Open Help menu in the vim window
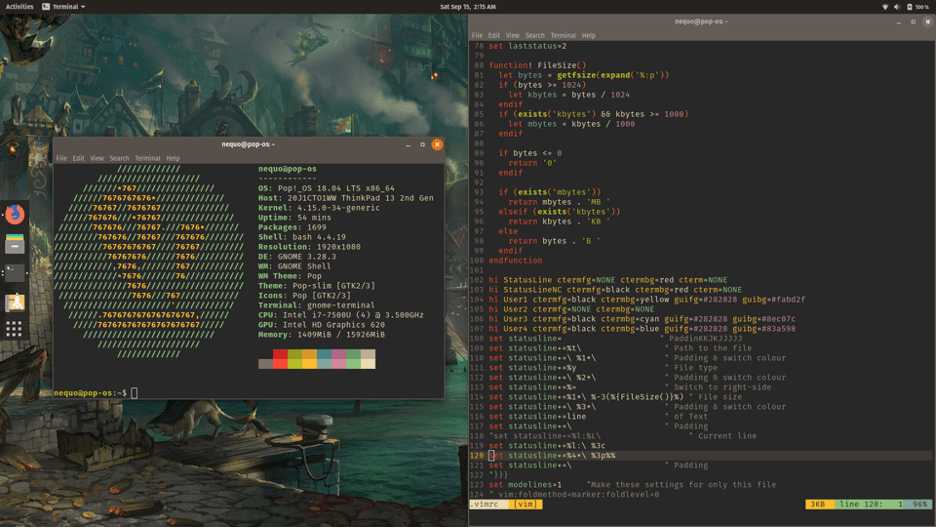Screen dimensions: 936x528 point(588,35)
